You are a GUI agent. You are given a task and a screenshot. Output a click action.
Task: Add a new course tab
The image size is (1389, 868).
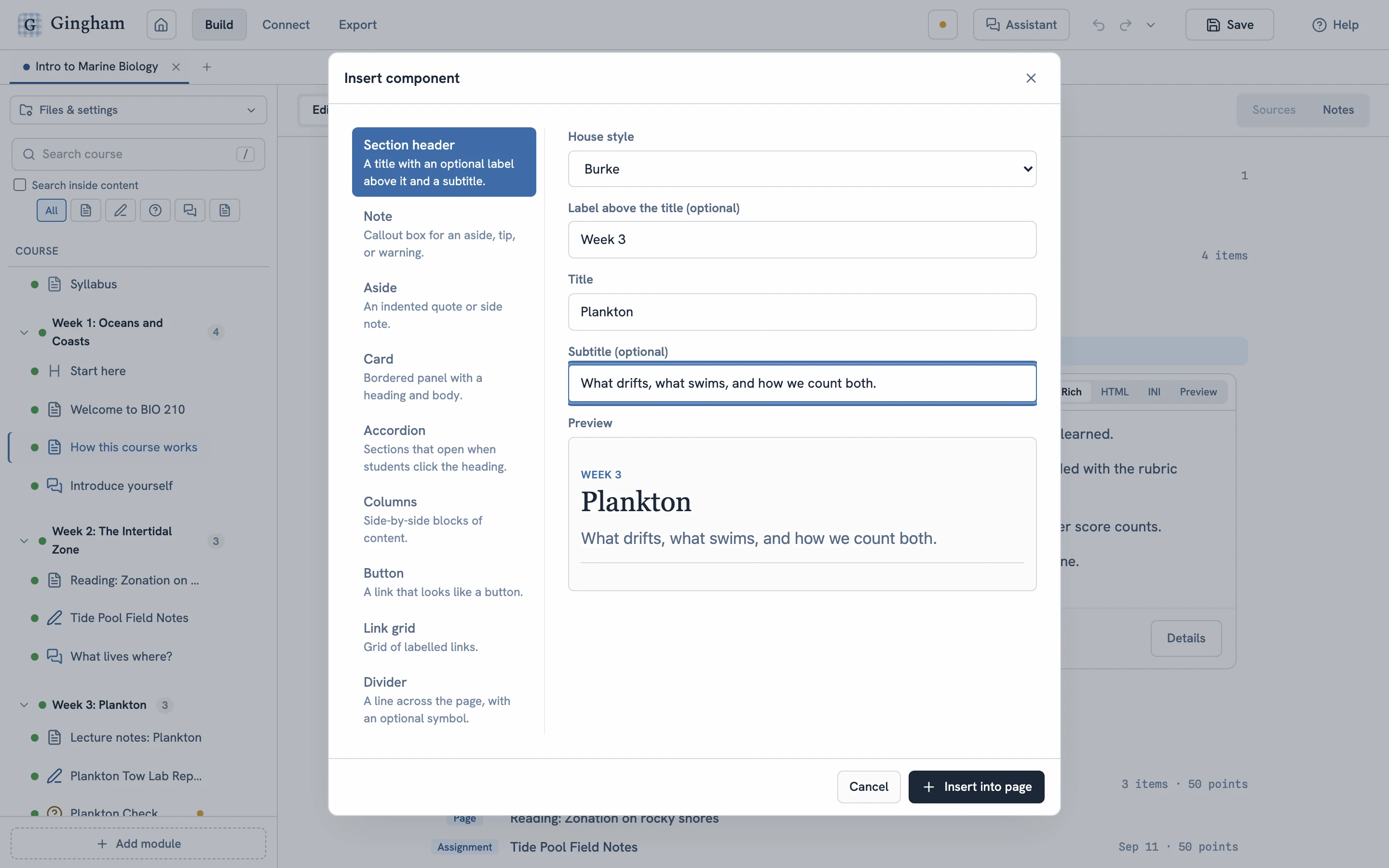206,67
